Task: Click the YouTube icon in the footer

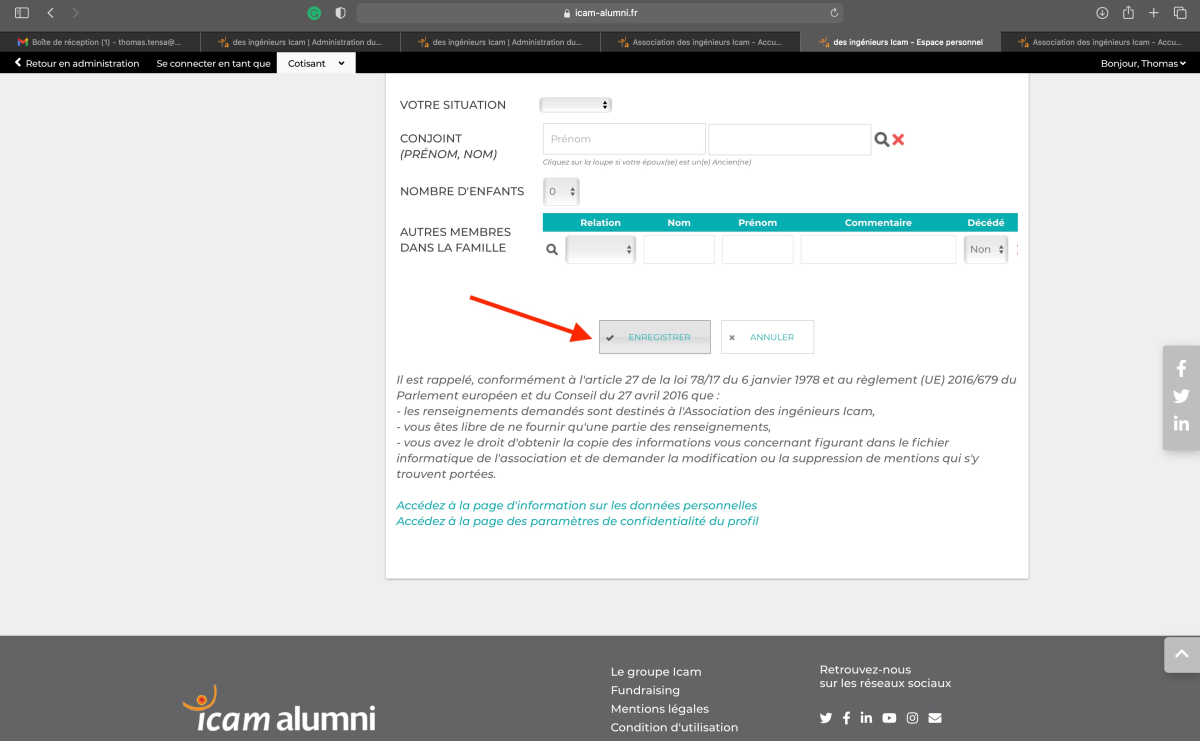Action: click(889, 718)
